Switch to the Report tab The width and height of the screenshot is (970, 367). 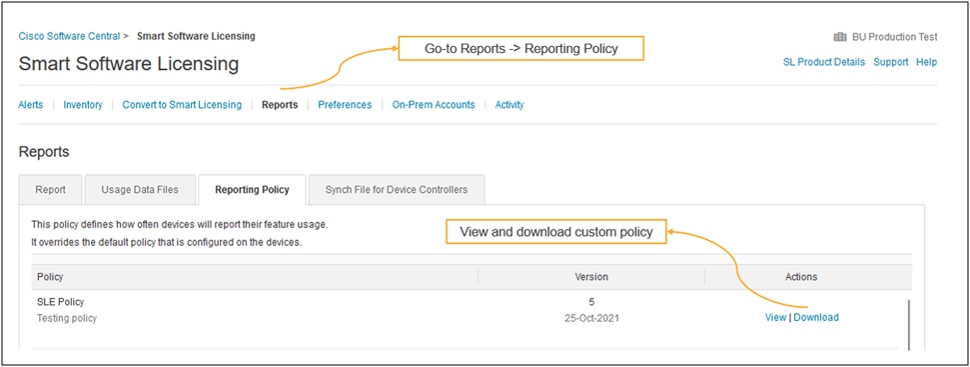coord(50,190)
